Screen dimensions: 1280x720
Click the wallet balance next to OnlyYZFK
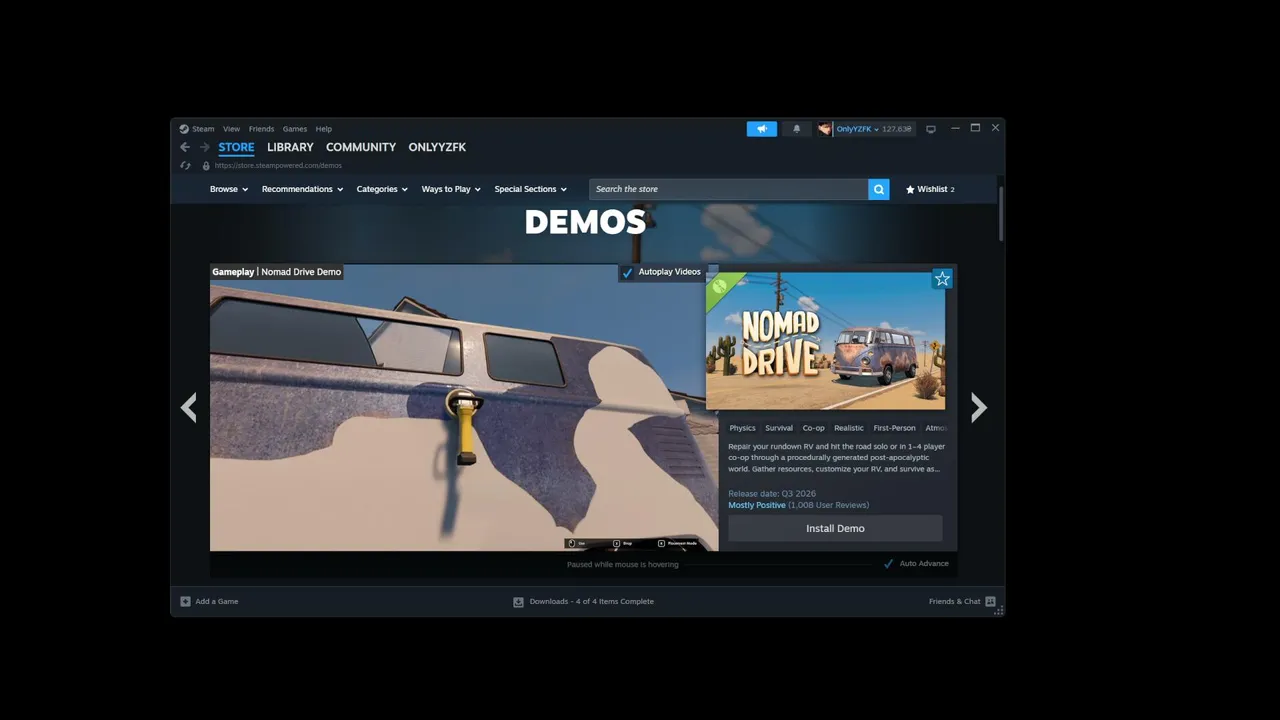[x=897, y=129]
